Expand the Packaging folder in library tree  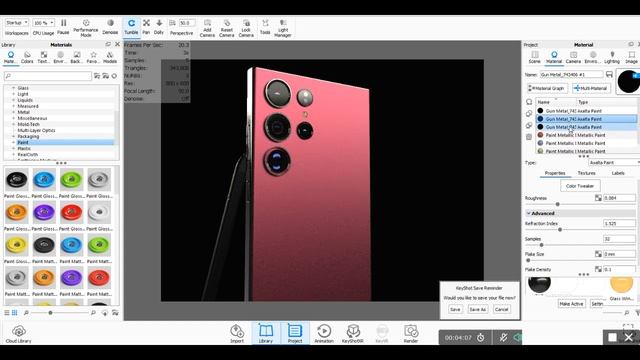coord(14,136)
